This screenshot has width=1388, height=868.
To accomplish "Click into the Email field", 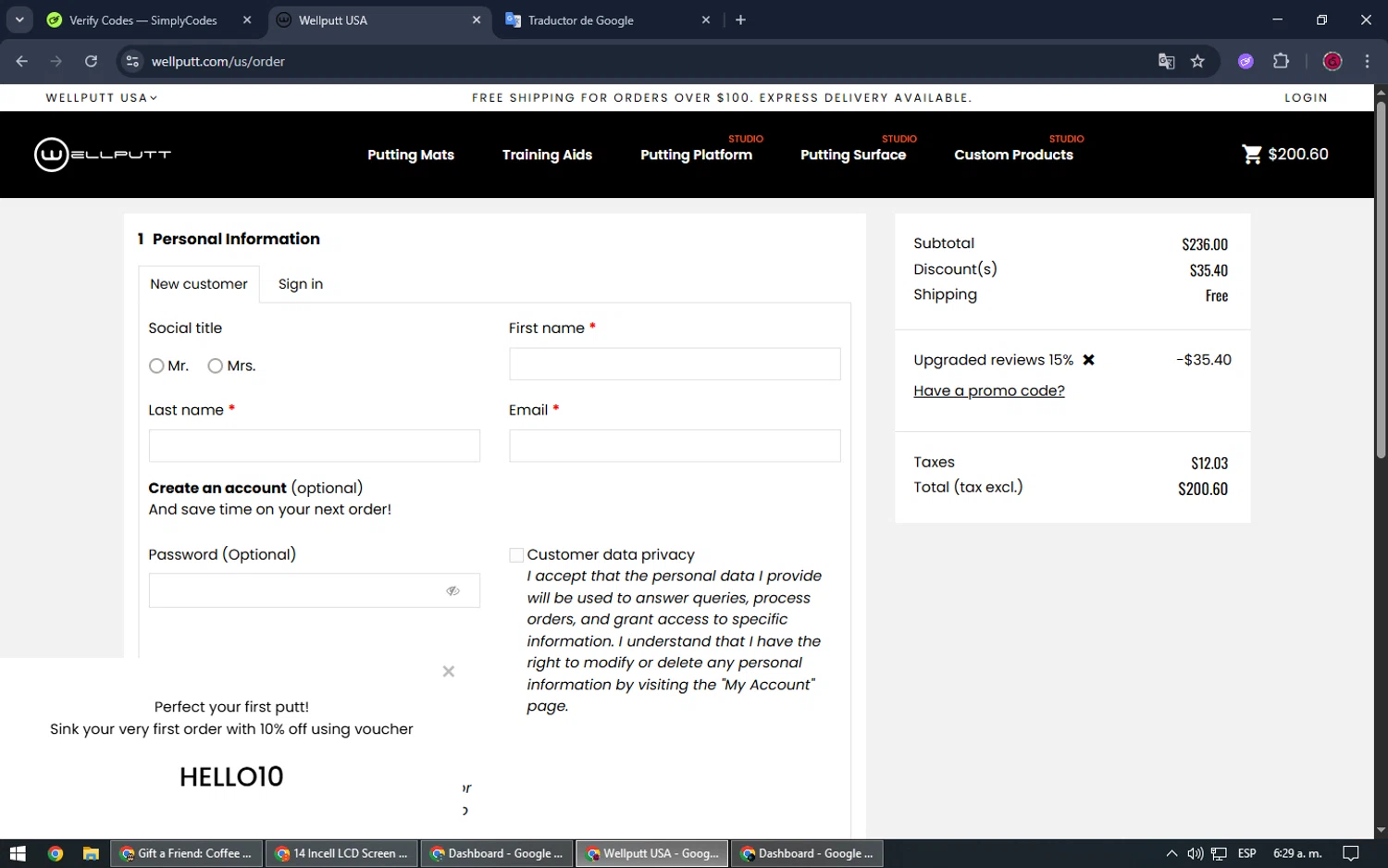I will click(675, 446).
